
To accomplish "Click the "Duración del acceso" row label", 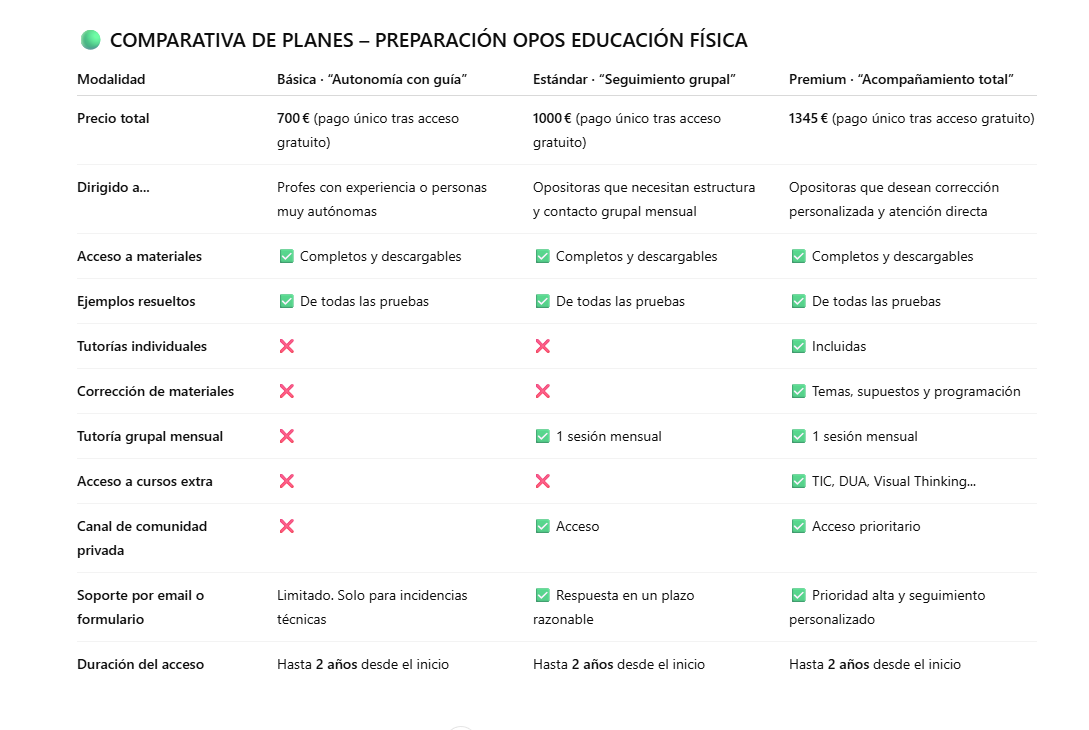I will point(140,664).
